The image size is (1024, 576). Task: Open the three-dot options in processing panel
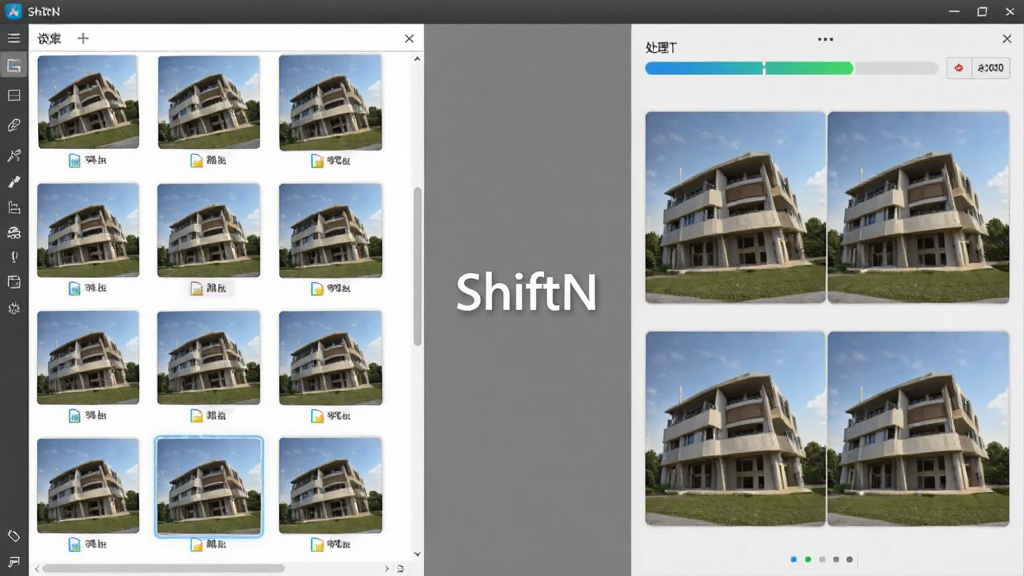825,39
